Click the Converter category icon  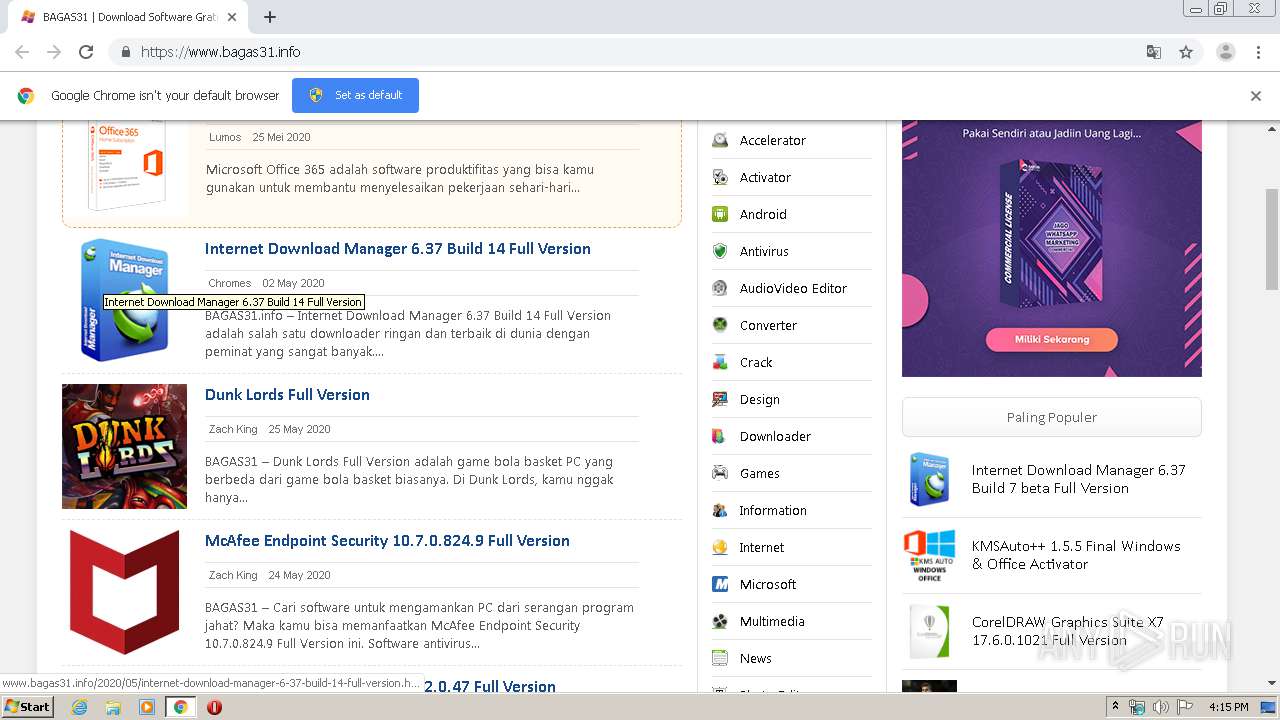pos(720,326)
